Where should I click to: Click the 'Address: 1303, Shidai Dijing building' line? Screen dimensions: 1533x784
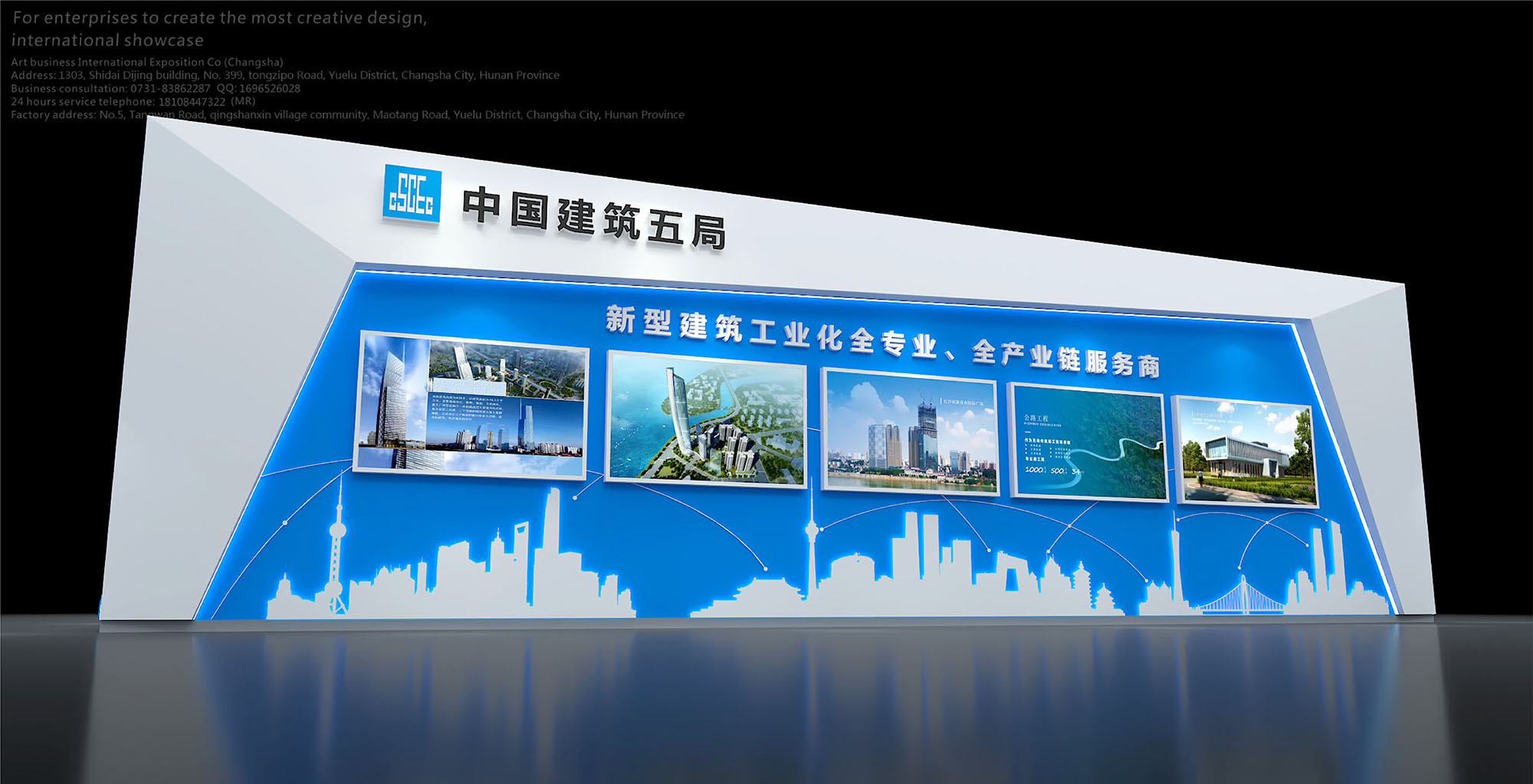click(285, 75)
